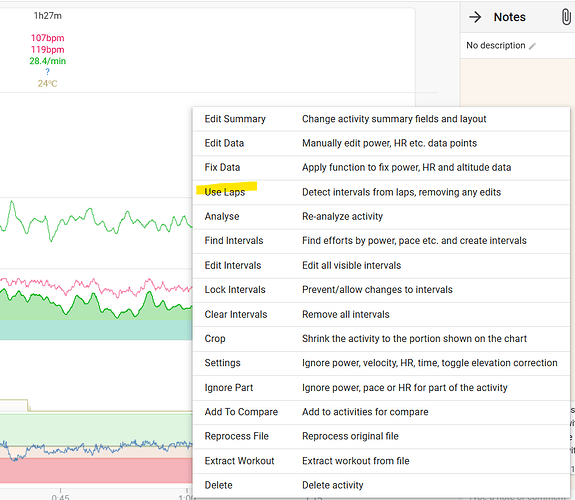The height and width of the screenshot is (500, 575).
Task: Run Analyse to re-analyze activity
Action: (x=381, y=216)
